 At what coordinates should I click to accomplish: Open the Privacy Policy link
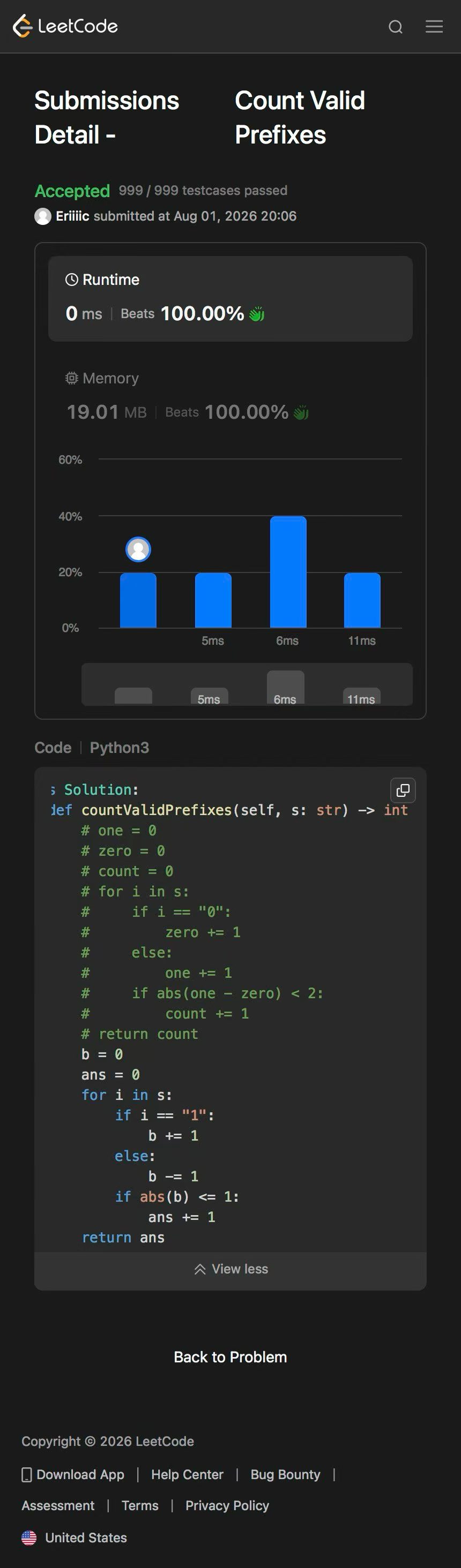pyautogui.click(x=227, y=1505)
